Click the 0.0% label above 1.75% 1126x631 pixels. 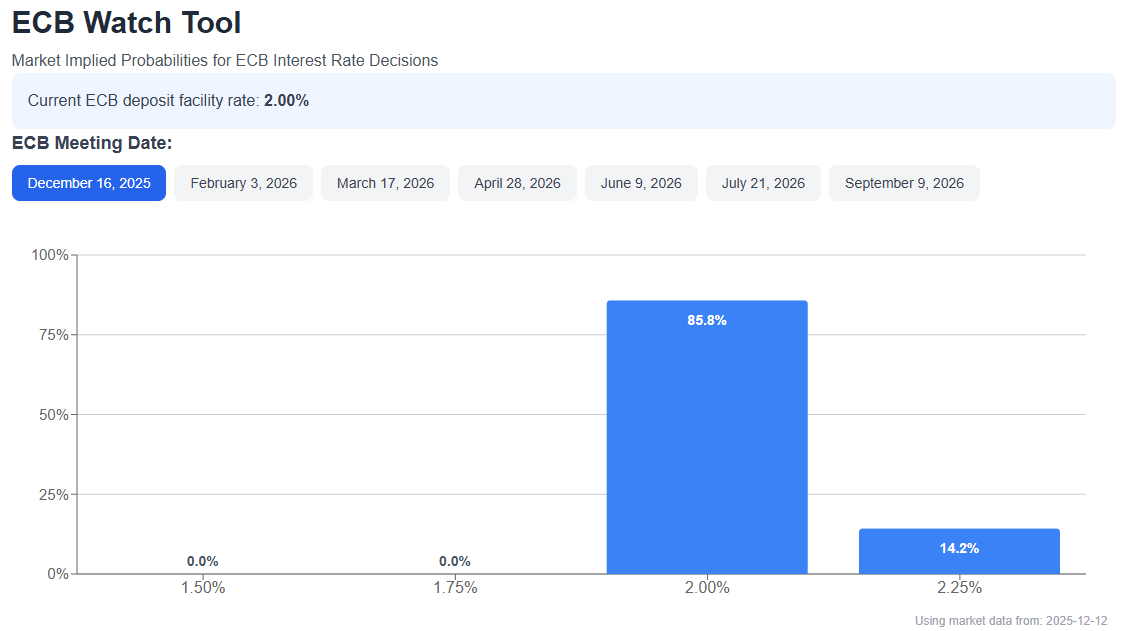click(x=455, y=561)
